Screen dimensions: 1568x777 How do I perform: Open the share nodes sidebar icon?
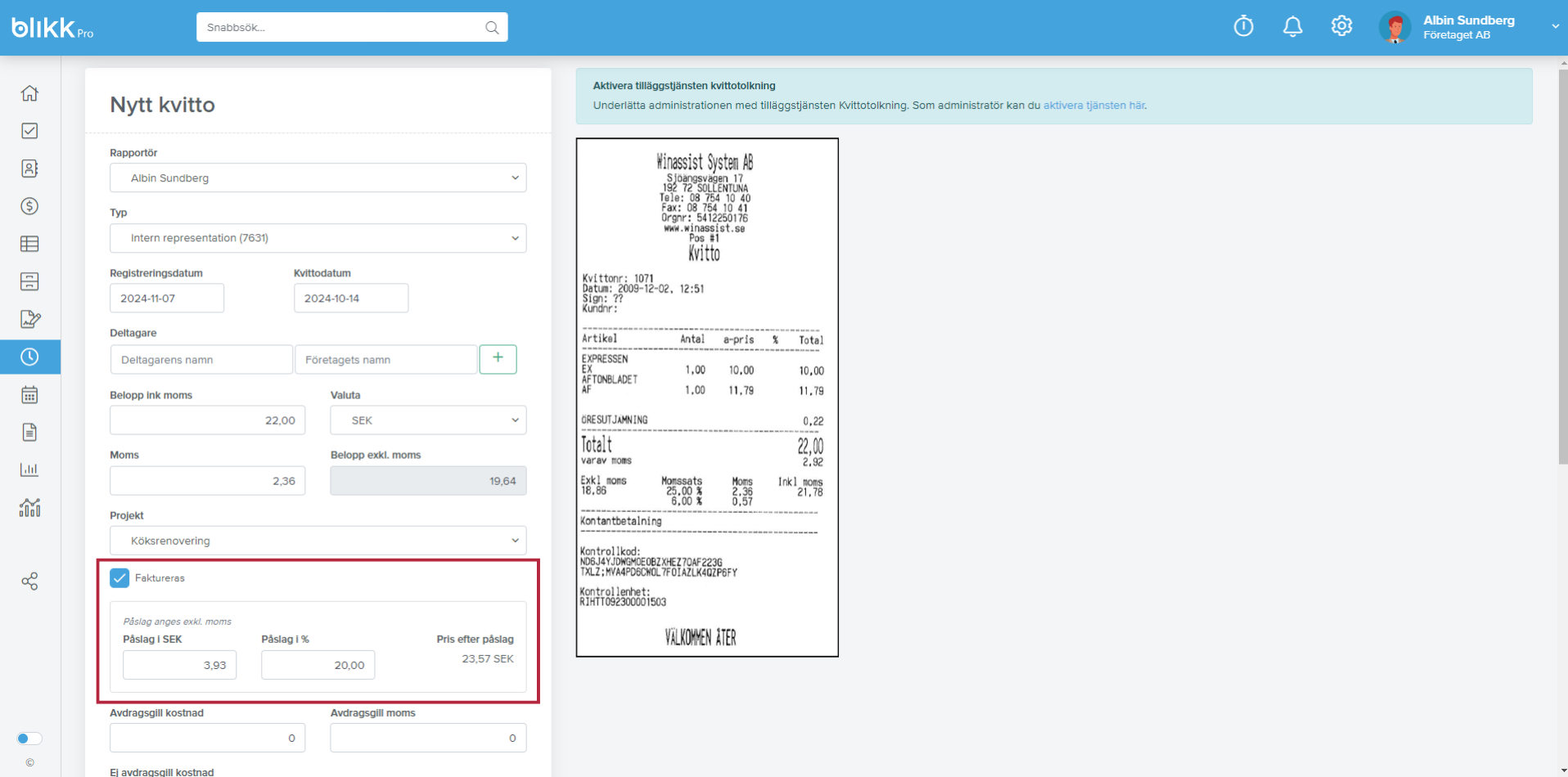coord(29,582)
